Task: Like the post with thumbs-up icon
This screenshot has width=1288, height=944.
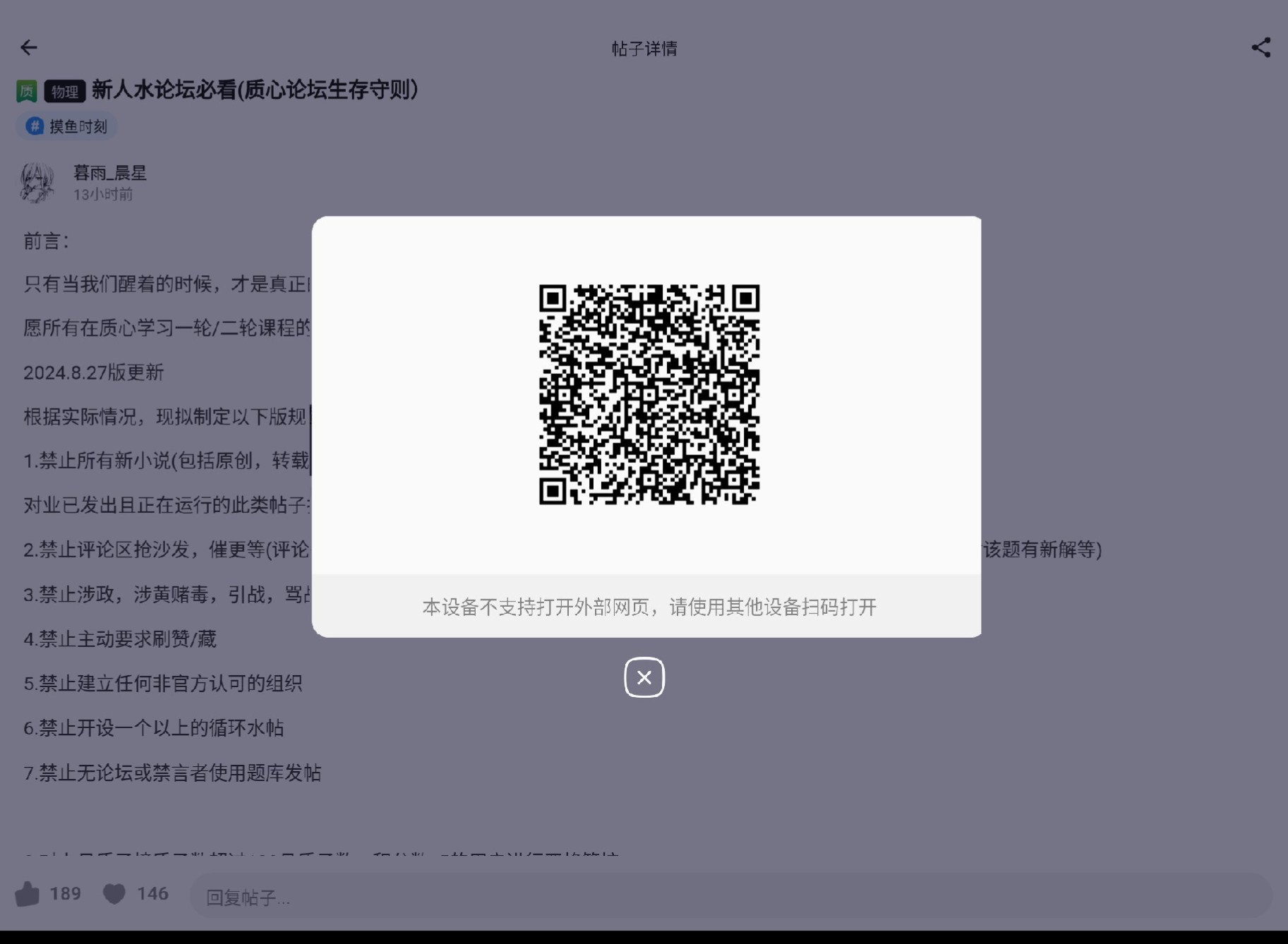Action: coord(28,894)
